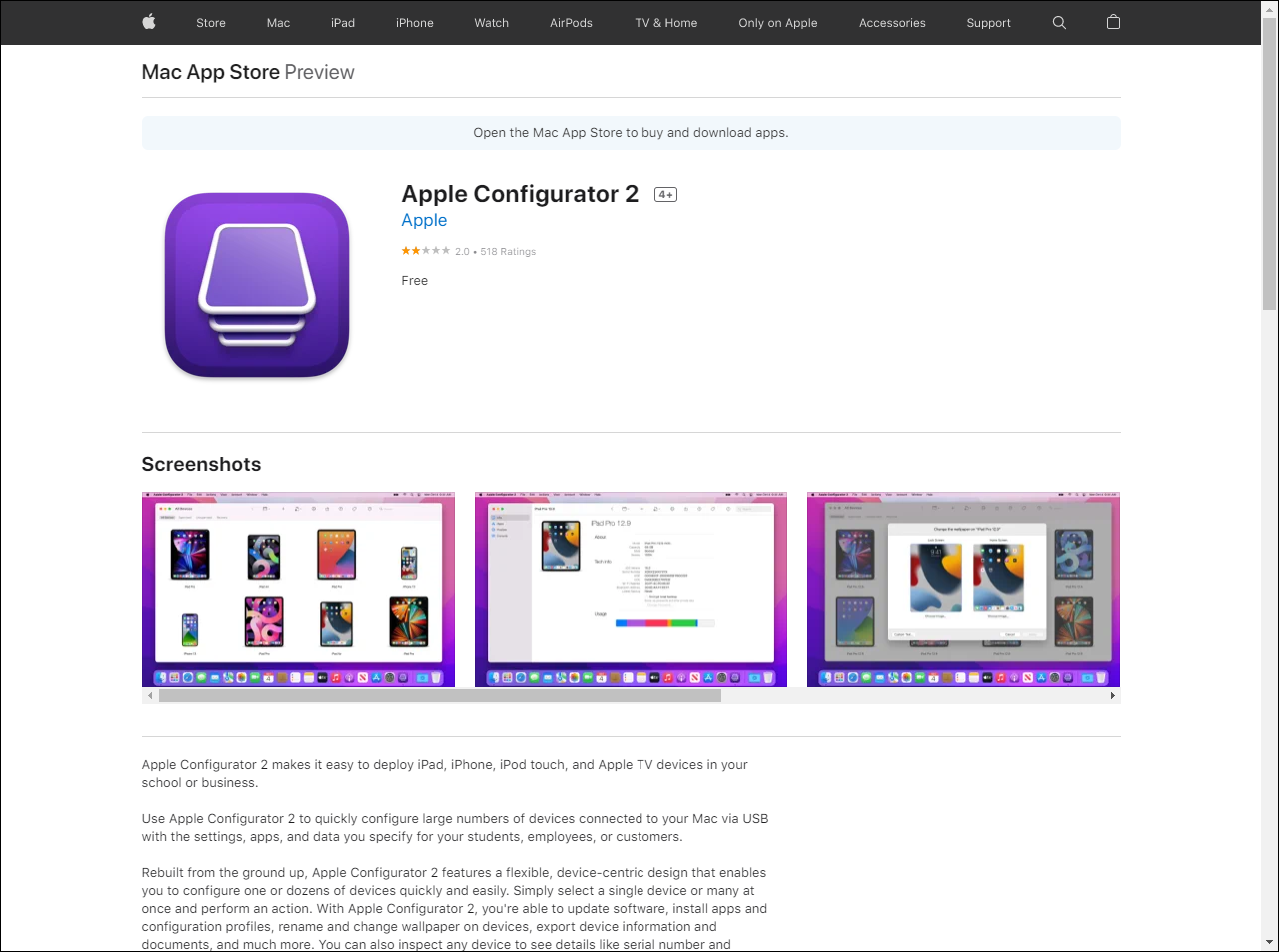Open the shopping bag icon

[1113, 22]
